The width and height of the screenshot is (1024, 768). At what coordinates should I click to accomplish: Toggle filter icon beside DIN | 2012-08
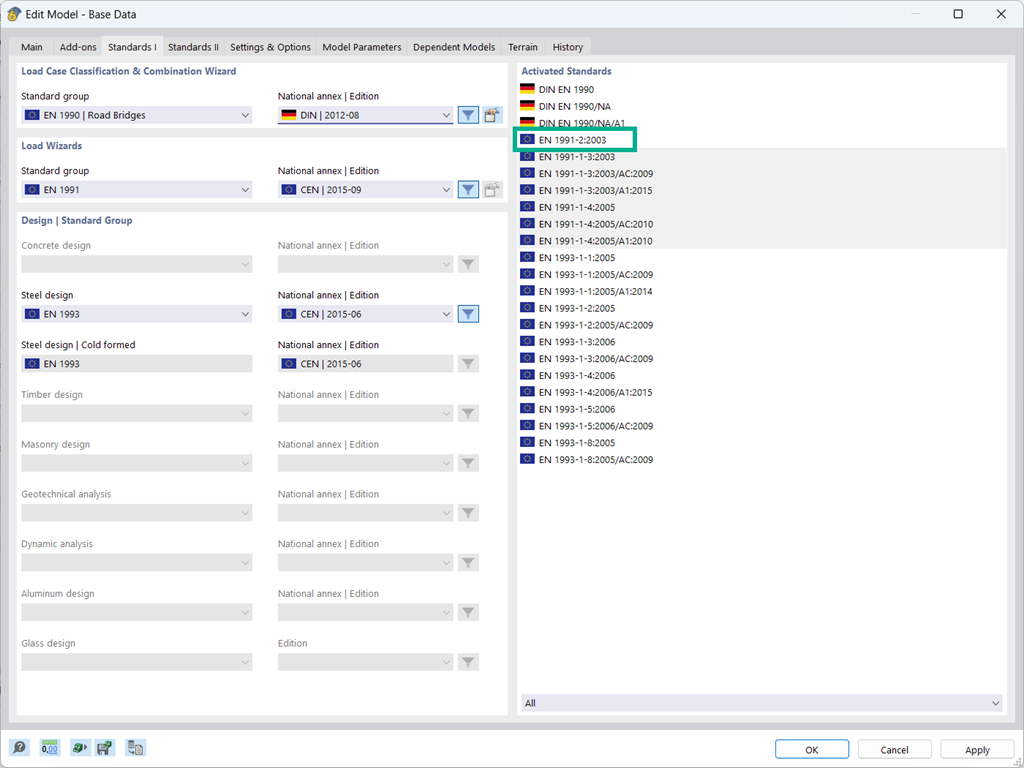pyautogui.click(x=468, y=115)
